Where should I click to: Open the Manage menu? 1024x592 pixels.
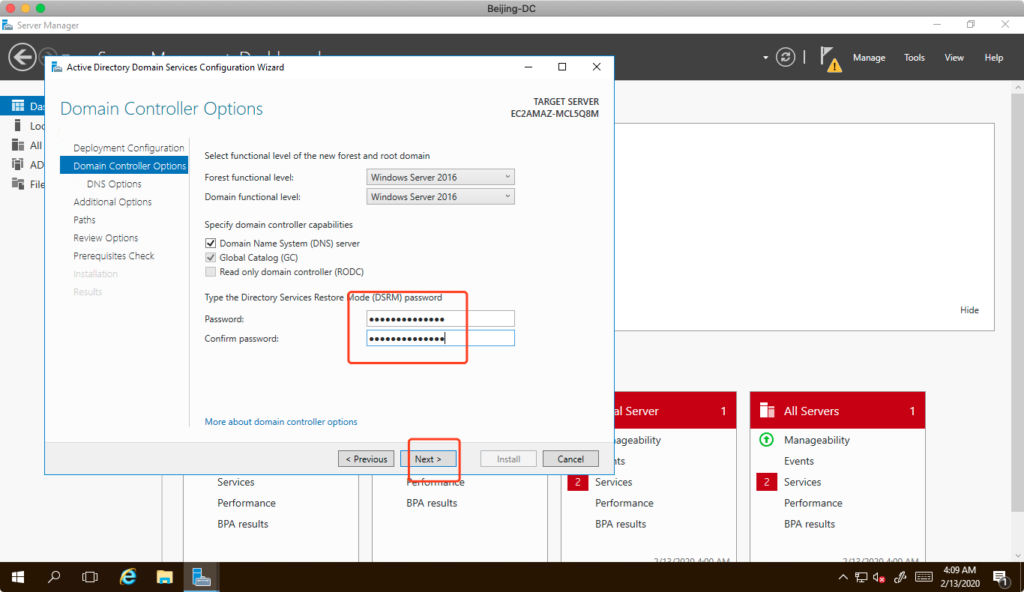868,58
